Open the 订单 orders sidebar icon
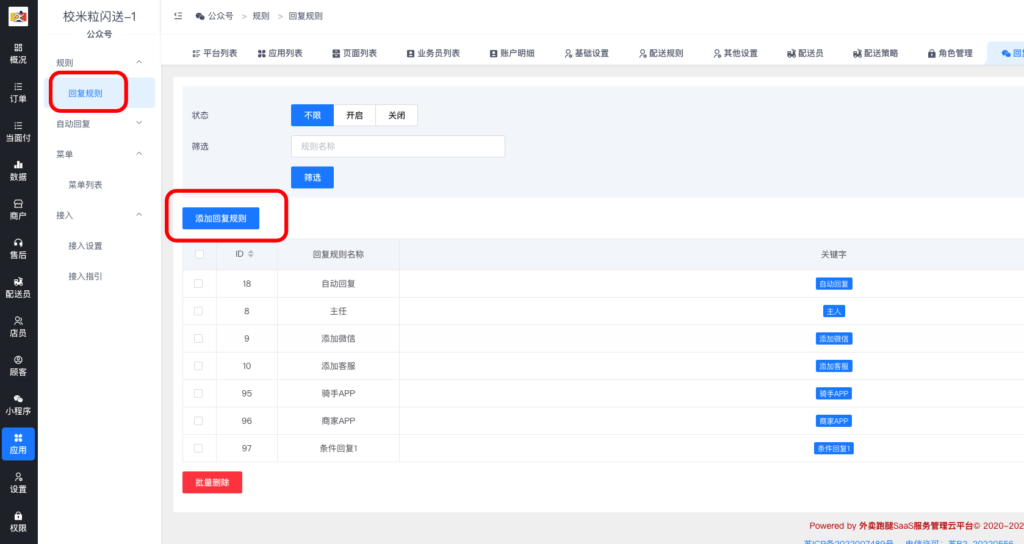Image resolution: width=1024 pixels, height=544 pixels. coord(18,93)
